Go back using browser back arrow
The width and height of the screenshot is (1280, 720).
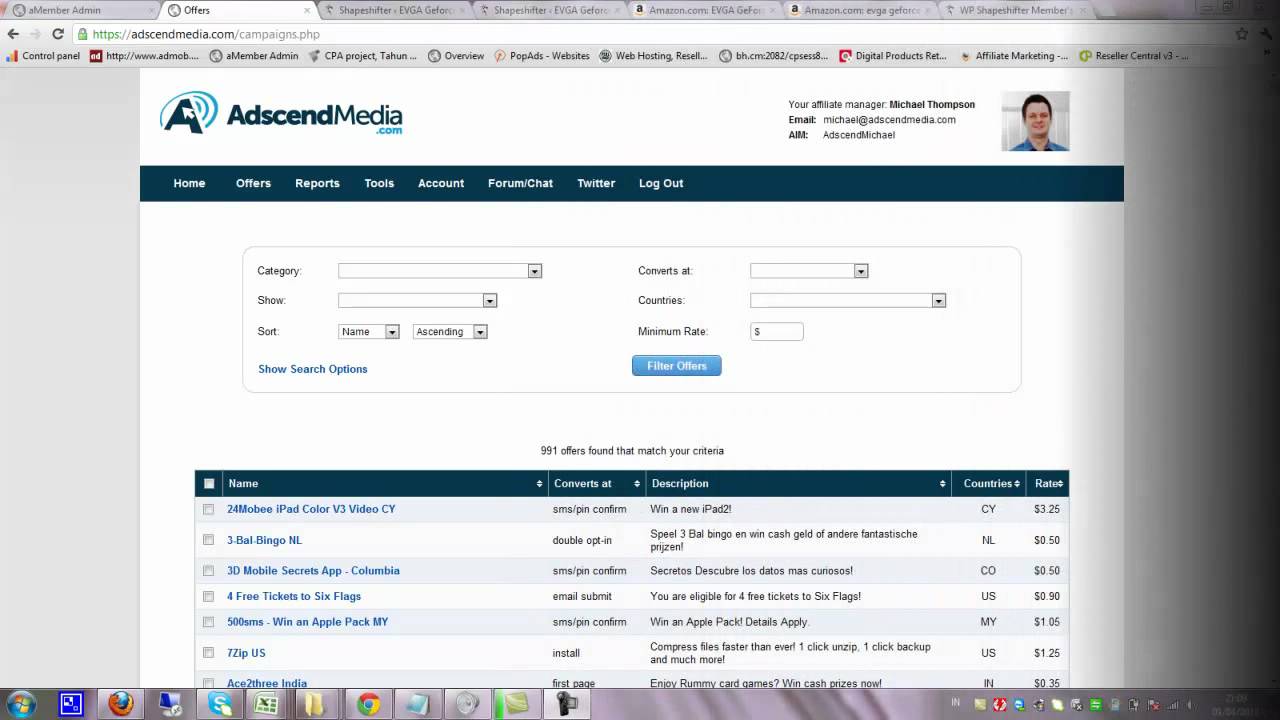[x=14, y=34]
